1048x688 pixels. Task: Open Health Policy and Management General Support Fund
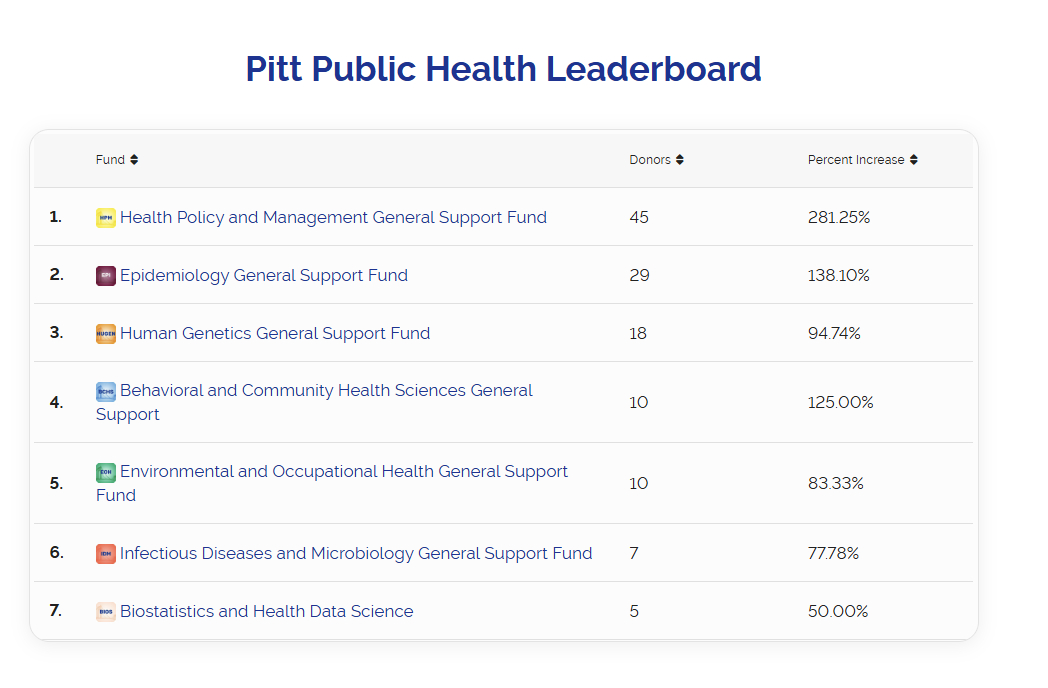tap(333, 218)
